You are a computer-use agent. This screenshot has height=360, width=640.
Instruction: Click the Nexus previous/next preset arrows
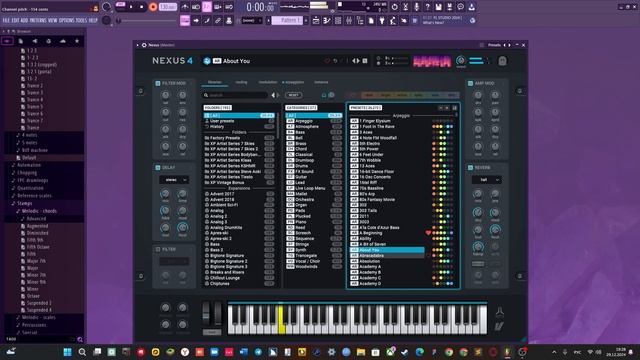tap(356, 61)
